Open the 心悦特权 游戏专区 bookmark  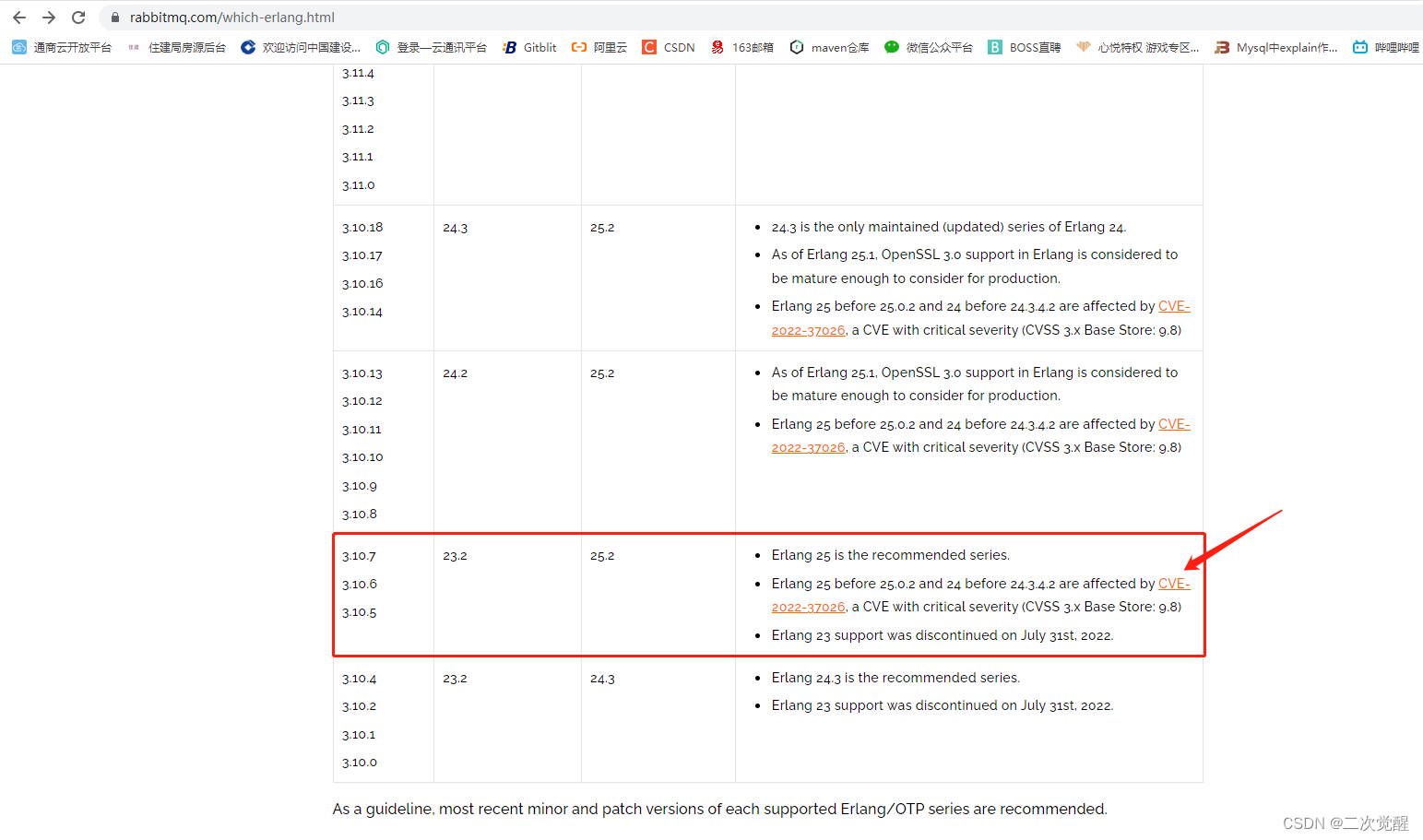coord(1138,47)
